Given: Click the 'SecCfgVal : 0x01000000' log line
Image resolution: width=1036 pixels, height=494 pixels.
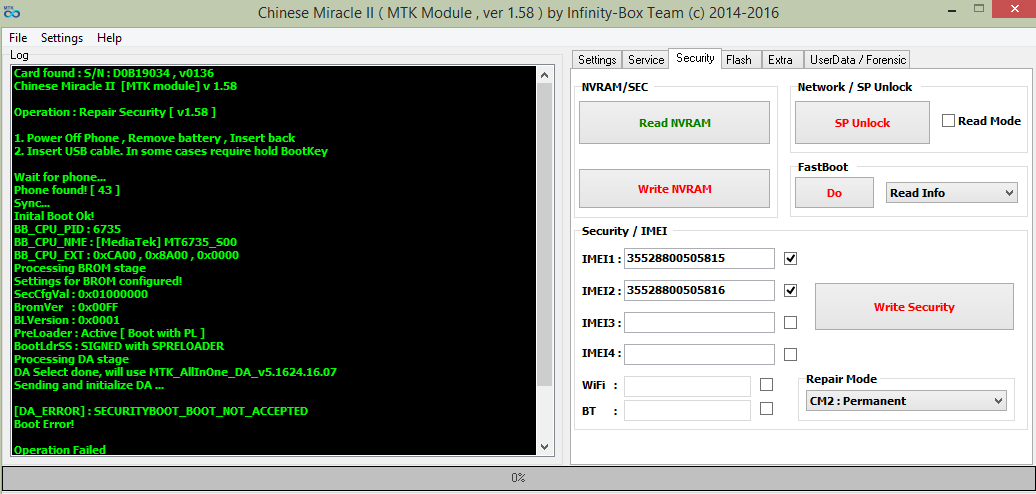Looking at the screenshot, I should (x=81, y=294).
